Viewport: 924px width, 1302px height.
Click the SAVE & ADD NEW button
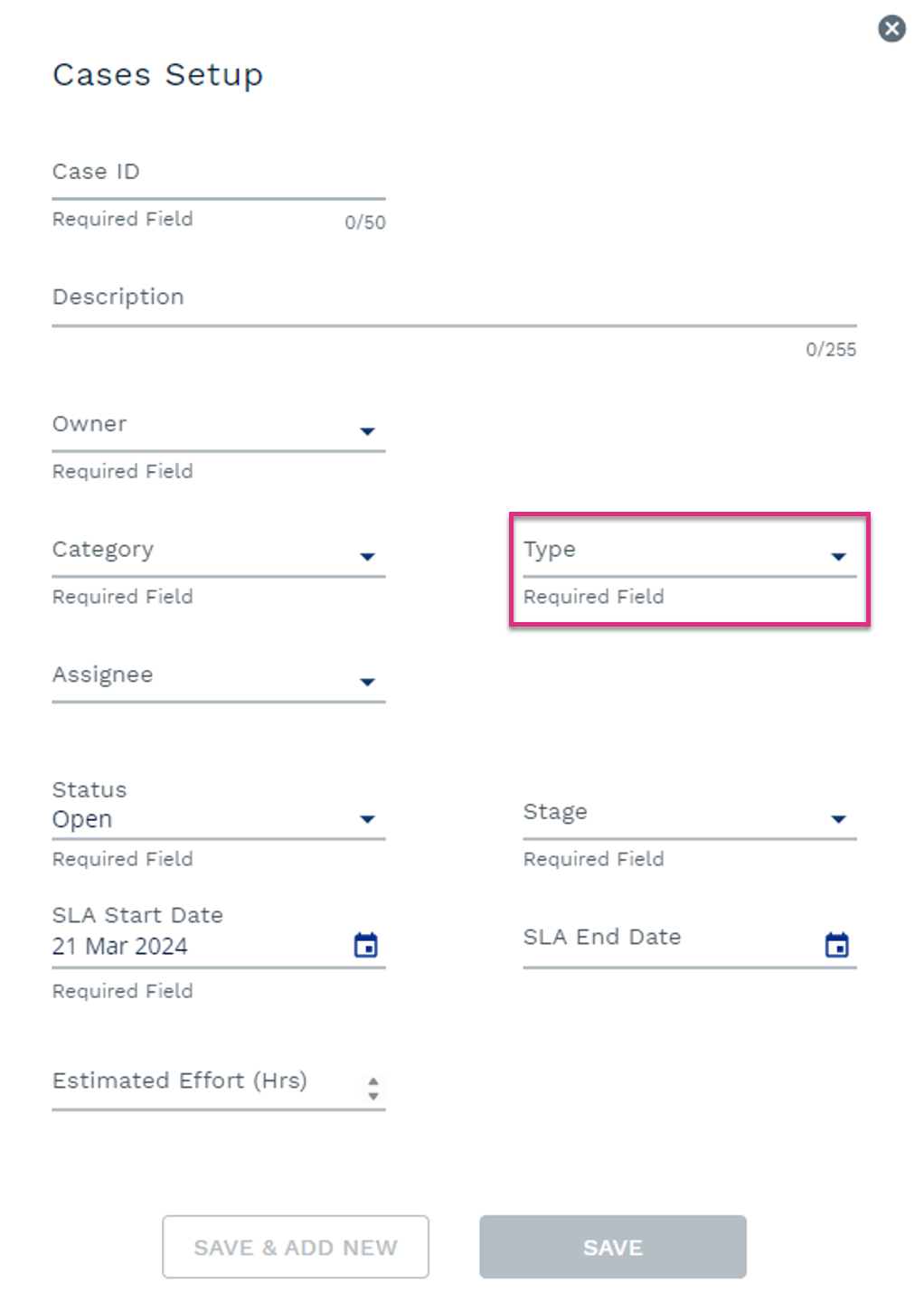296,1247
